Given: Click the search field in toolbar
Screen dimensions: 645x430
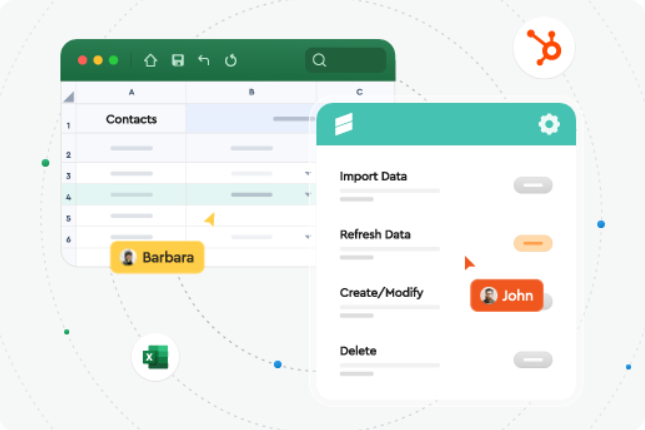Looking at the screenshot, I should 346,60.
